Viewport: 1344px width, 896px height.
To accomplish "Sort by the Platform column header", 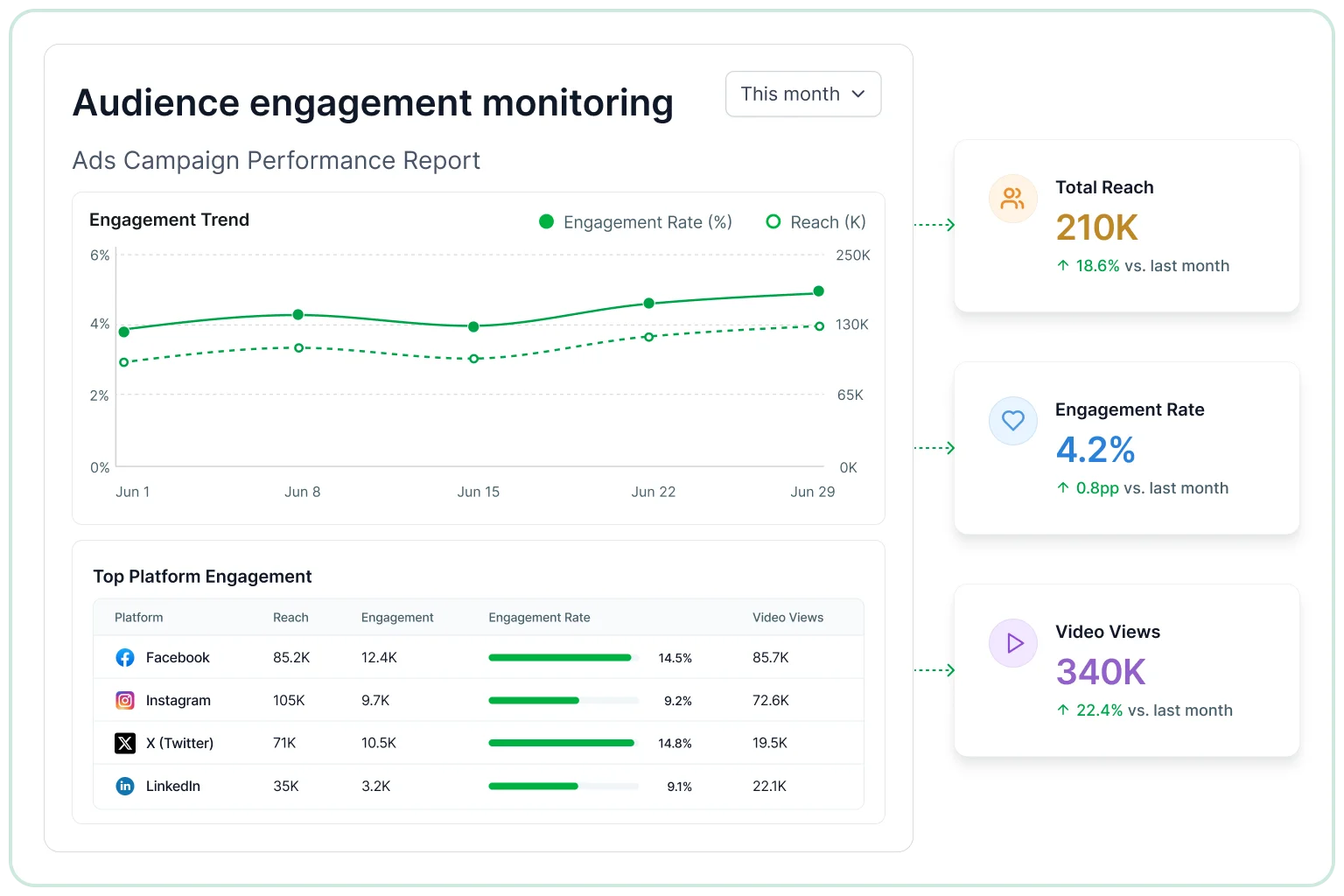I will click(138, 617).
